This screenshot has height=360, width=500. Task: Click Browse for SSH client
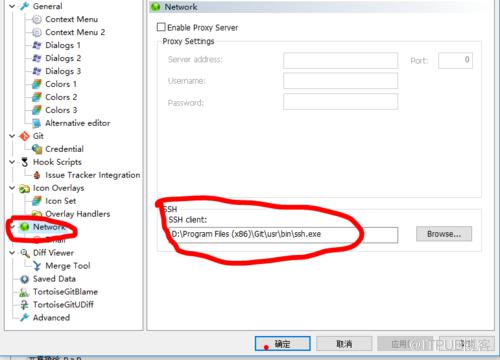444,234
